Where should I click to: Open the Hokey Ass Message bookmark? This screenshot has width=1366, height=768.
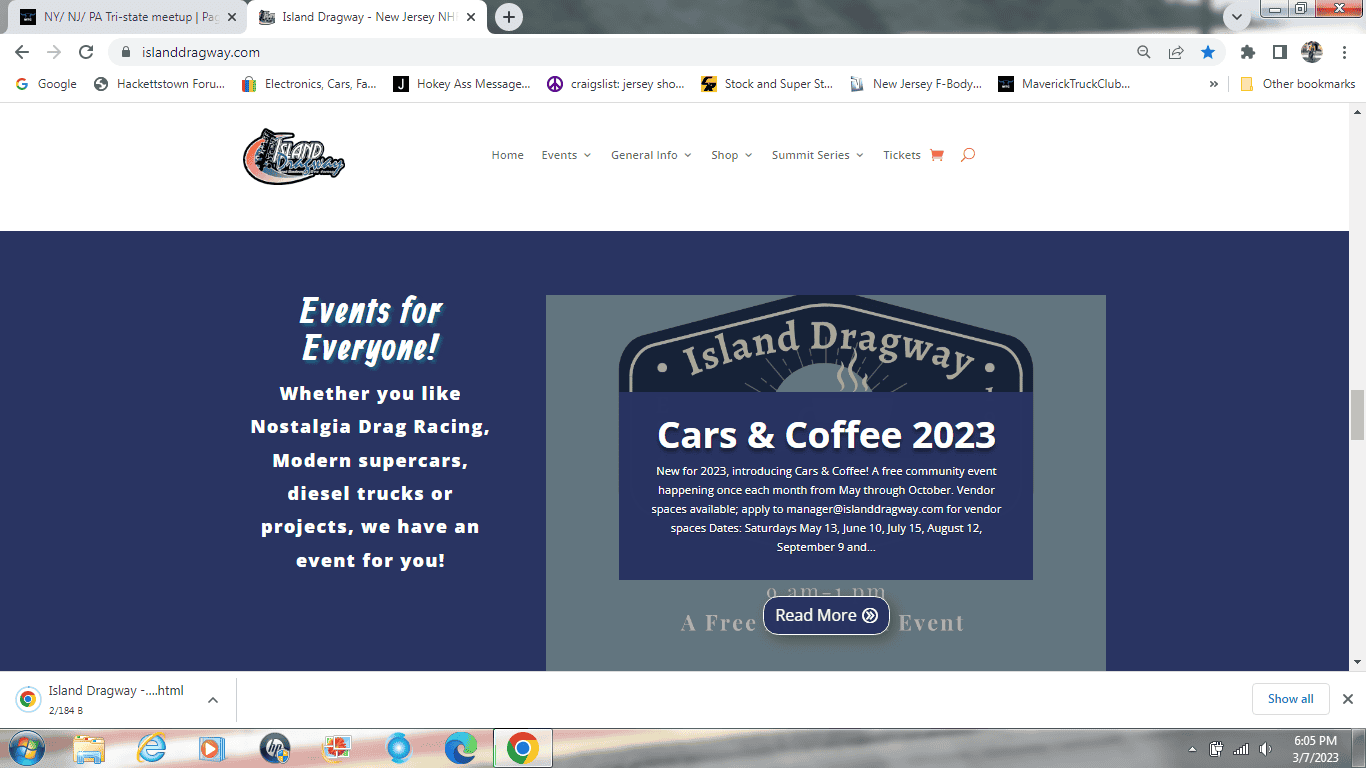click(x=462, y=84)
